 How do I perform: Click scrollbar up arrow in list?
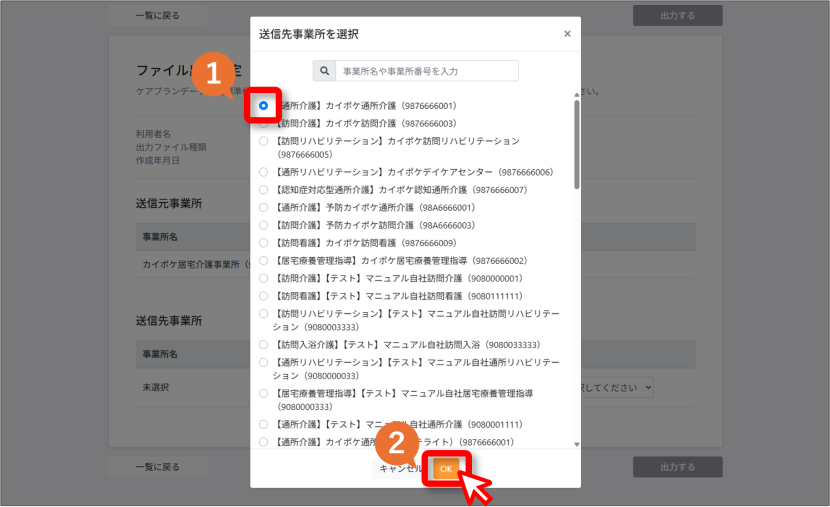(576, 95)
